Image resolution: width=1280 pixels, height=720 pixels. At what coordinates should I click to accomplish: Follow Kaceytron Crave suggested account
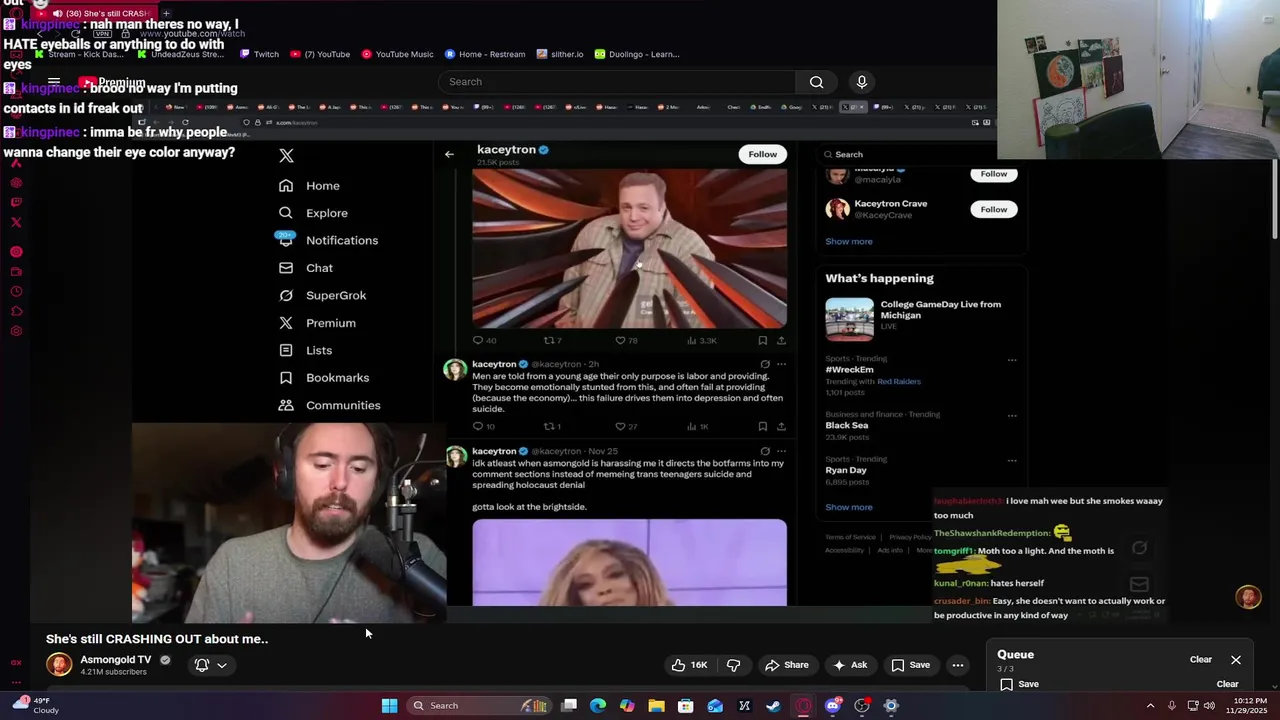click(x=993, y=209)
